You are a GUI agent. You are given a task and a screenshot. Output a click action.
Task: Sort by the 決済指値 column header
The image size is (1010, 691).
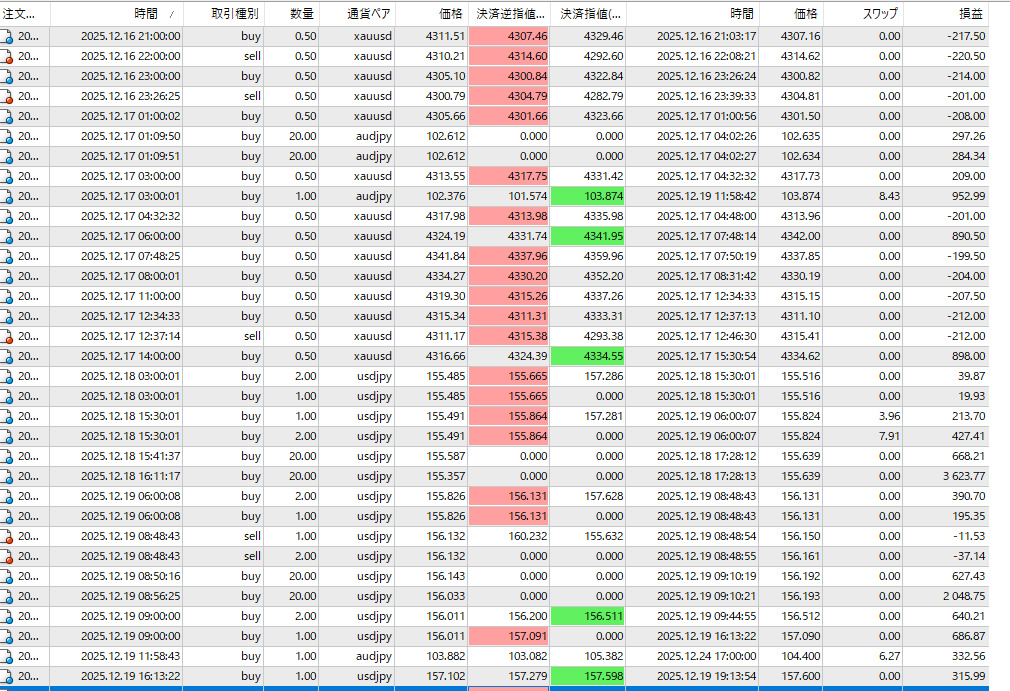click(588, 14)
